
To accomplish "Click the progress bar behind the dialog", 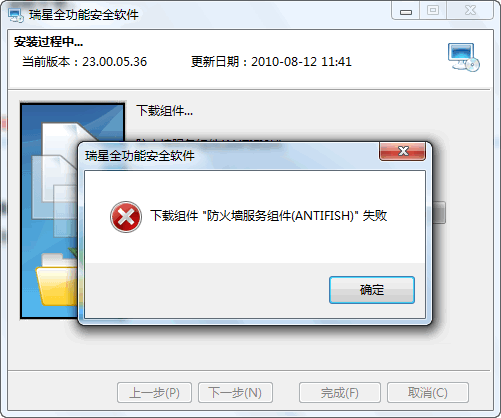I will coord(439,212).
